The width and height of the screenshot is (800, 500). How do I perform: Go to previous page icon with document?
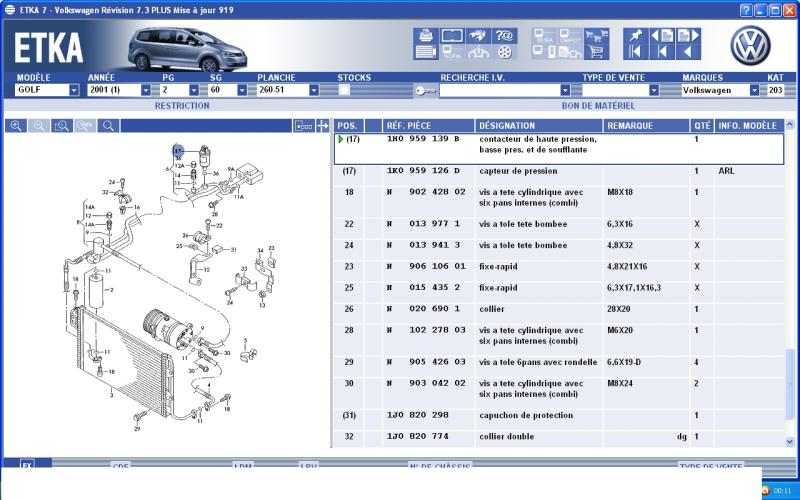pyautogui.click(x=662, y=36)
